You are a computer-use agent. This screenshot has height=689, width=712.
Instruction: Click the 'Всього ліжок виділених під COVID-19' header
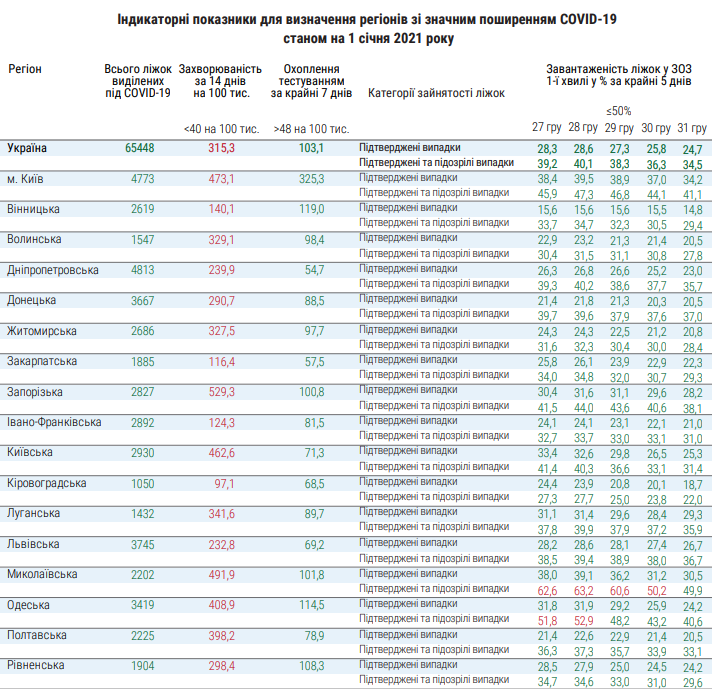point(138,80)
